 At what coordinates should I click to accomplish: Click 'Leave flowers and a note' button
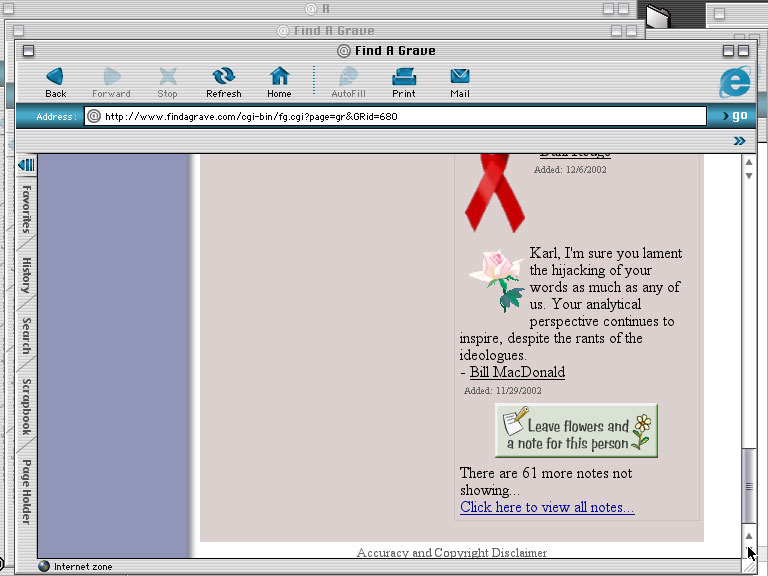click(x=576, y=431)
